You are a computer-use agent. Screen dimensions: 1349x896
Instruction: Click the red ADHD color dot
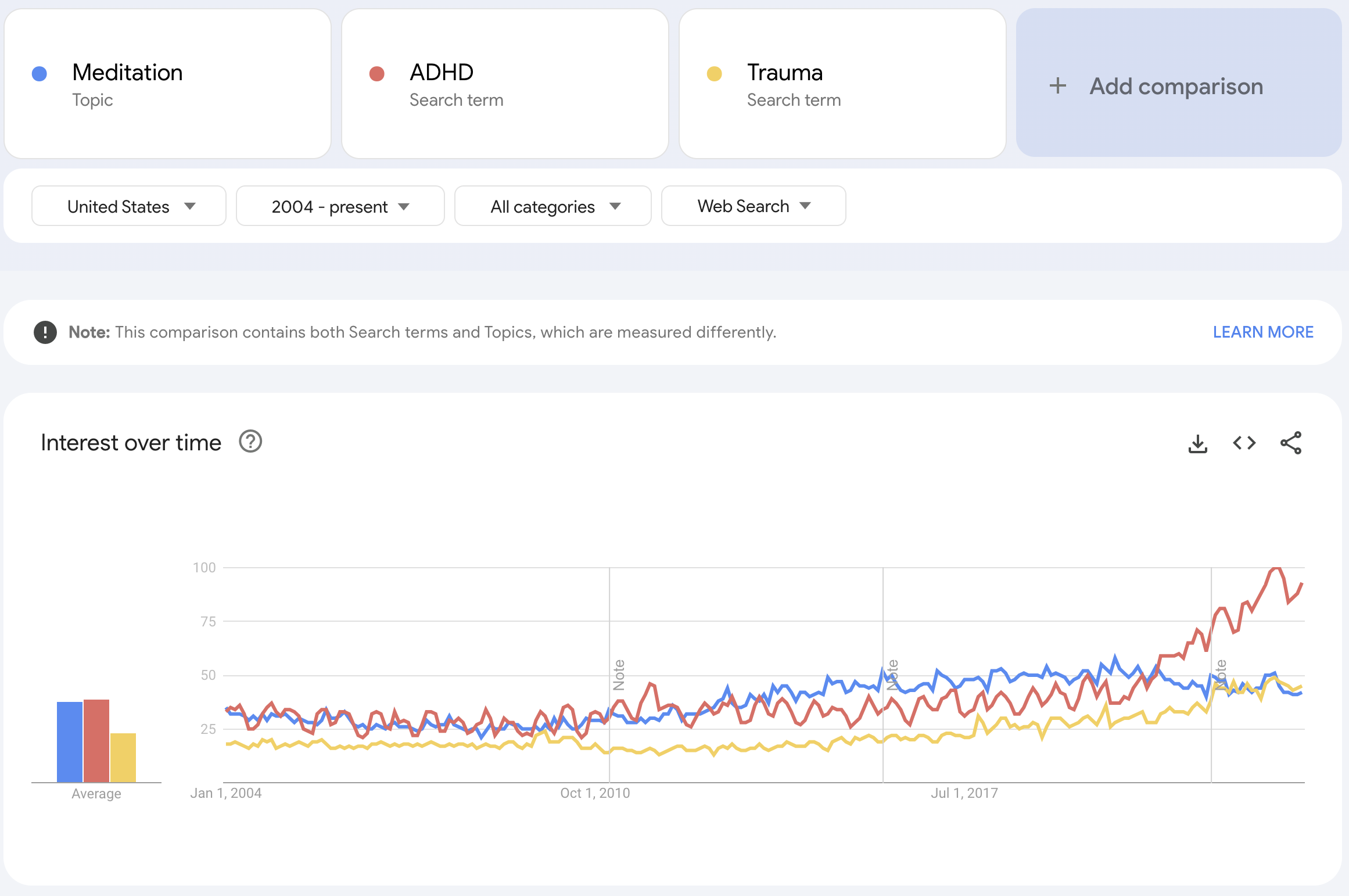point(377,74)
